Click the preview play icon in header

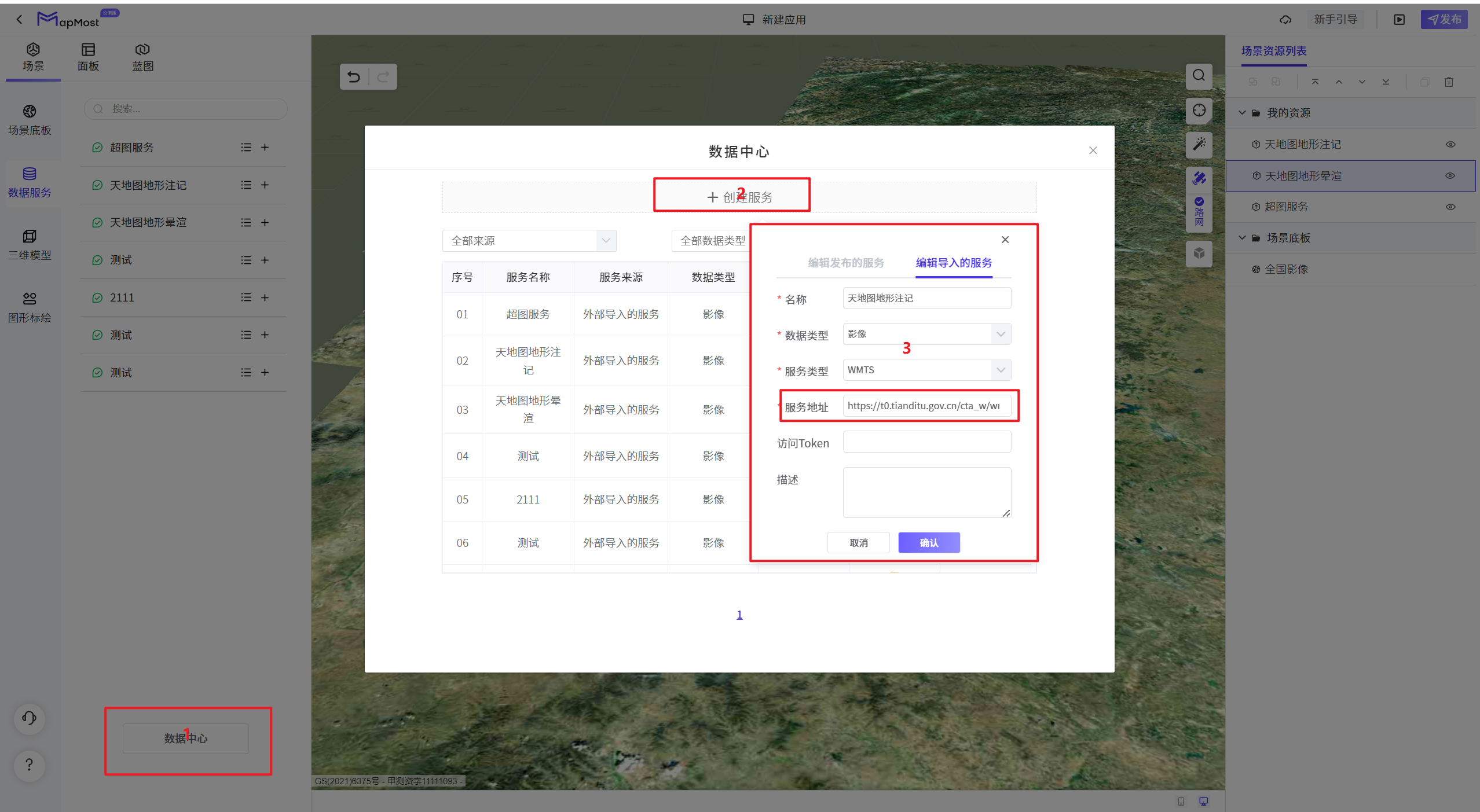[x=1400, y=20]
